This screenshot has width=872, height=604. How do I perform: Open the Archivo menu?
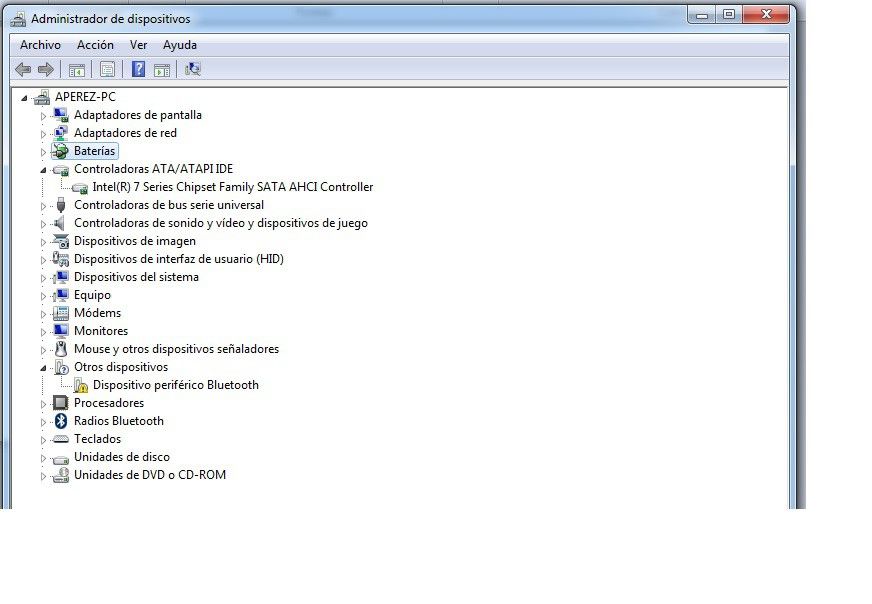(40, 45)
